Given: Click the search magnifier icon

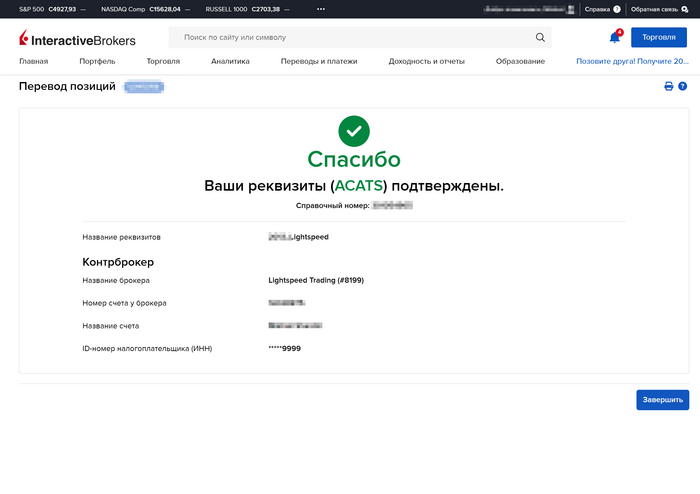Looking at the screenshot, I should [540, 37].
